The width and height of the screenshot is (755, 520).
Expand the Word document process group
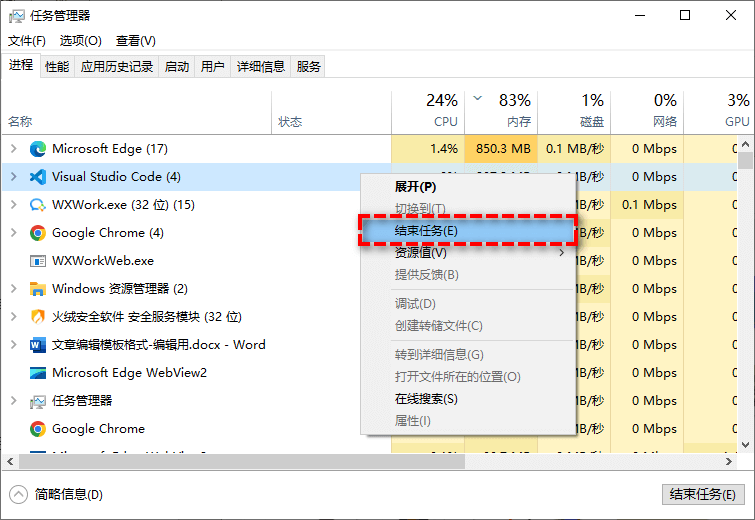pos(13,344)
